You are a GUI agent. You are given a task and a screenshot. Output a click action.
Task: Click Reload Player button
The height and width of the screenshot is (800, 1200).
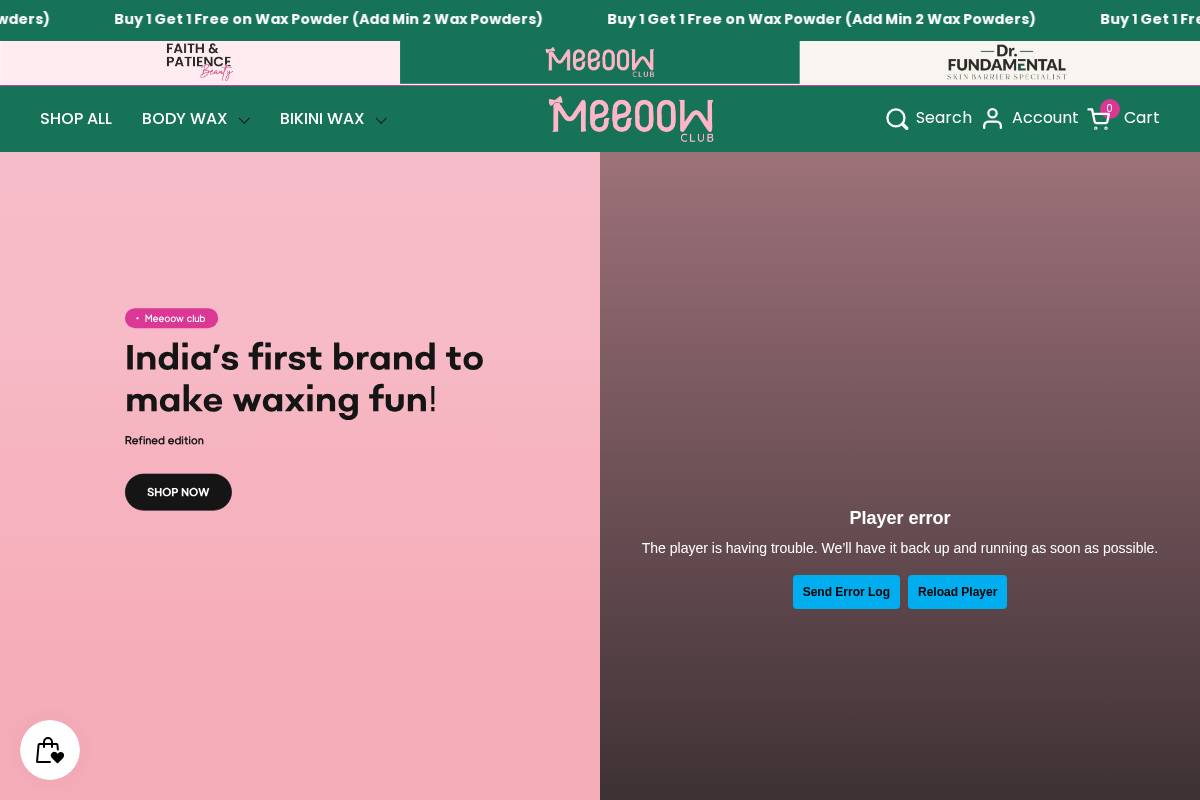point(957,592)
